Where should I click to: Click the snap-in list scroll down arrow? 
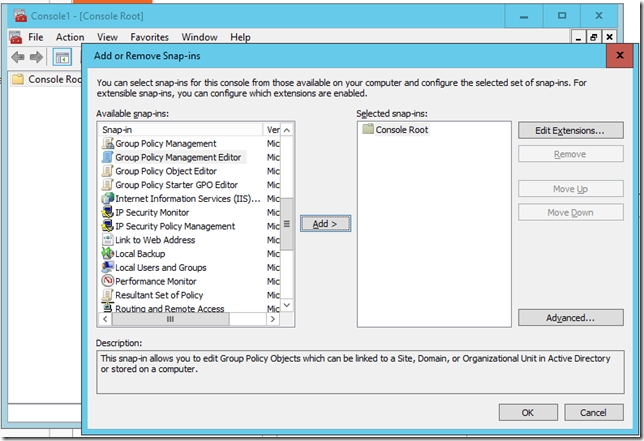[x=287, y=305]
